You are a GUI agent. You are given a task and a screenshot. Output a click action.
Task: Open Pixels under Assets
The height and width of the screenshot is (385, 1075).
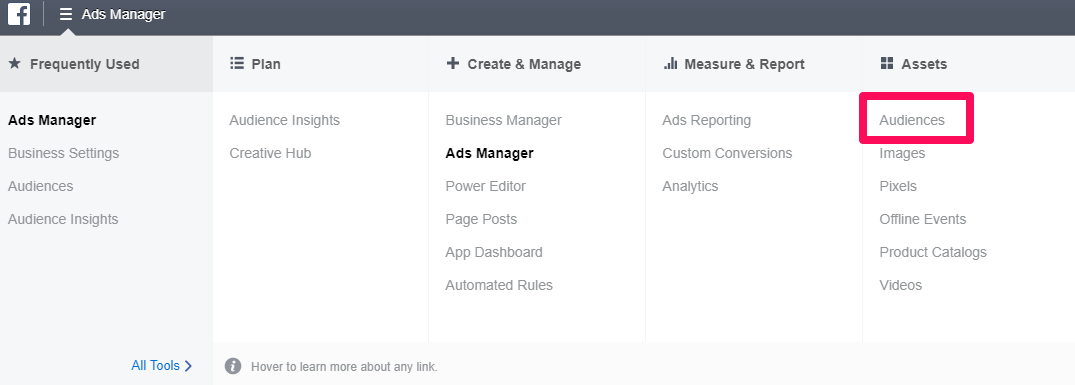pos(898,186)
